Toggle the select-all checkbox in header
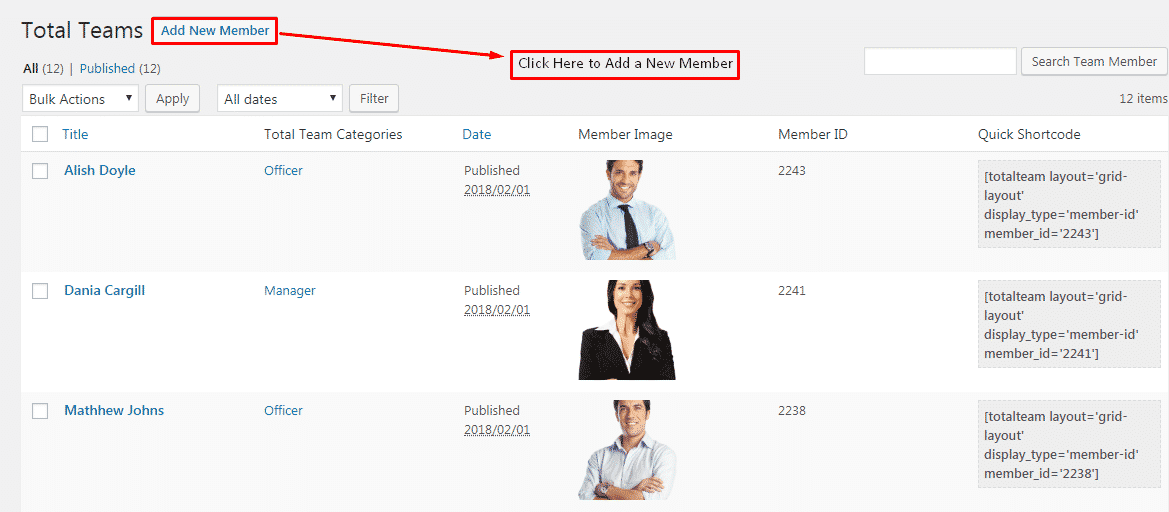 (40, 134)
